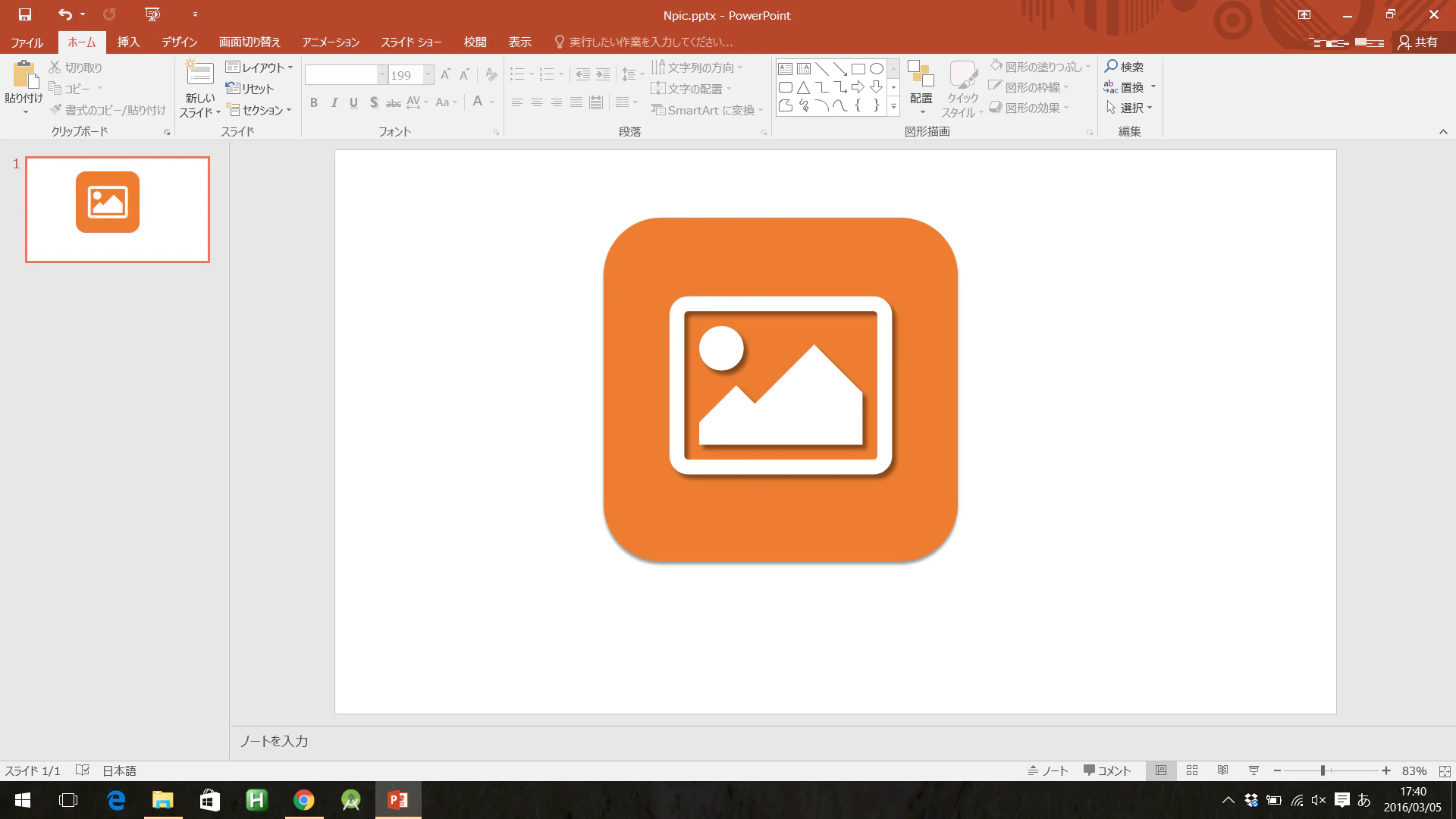Click the Arrange (配置) icon
The width and height of the screenshot is (1456, 819).
pyautogui.click(x=921, y=75)
